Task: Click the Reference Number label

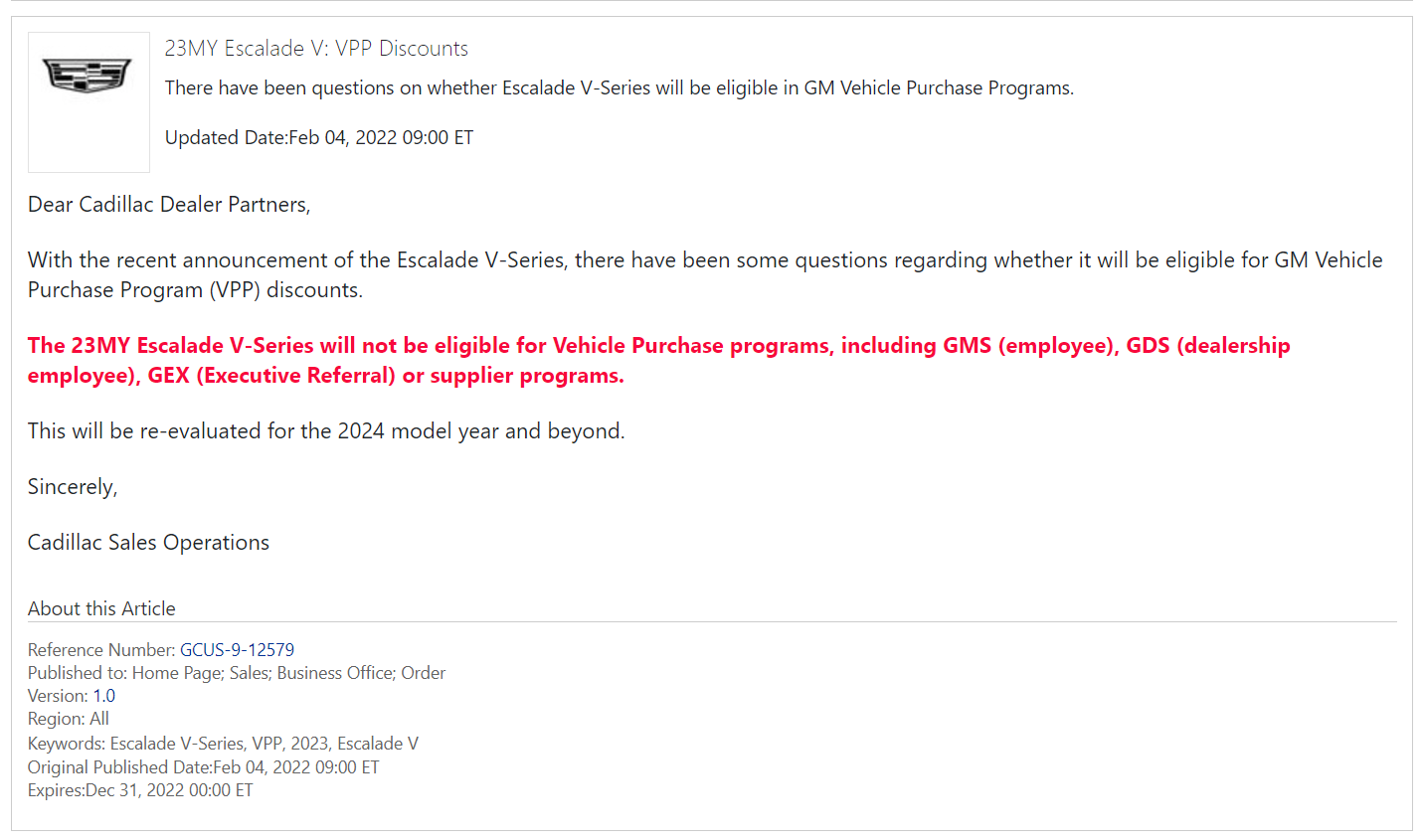Action: 101,650
